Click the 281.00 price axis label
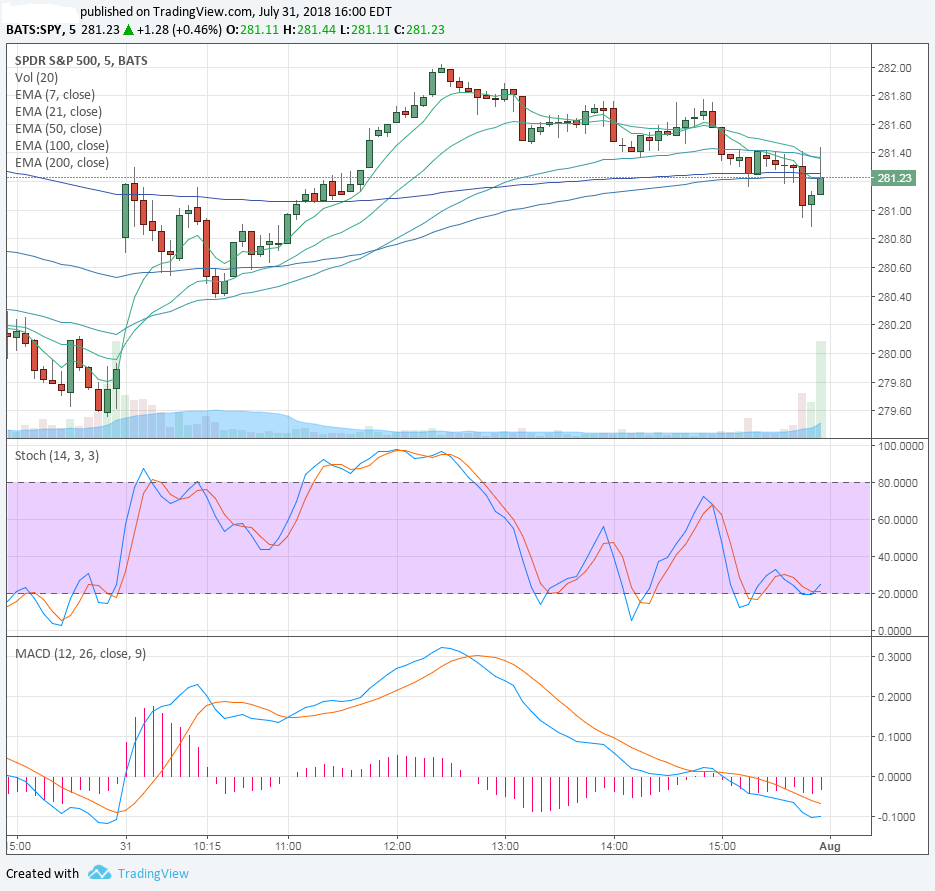This screenshot has height=891, width=935. pyautogui.click(x=894, y=211)
